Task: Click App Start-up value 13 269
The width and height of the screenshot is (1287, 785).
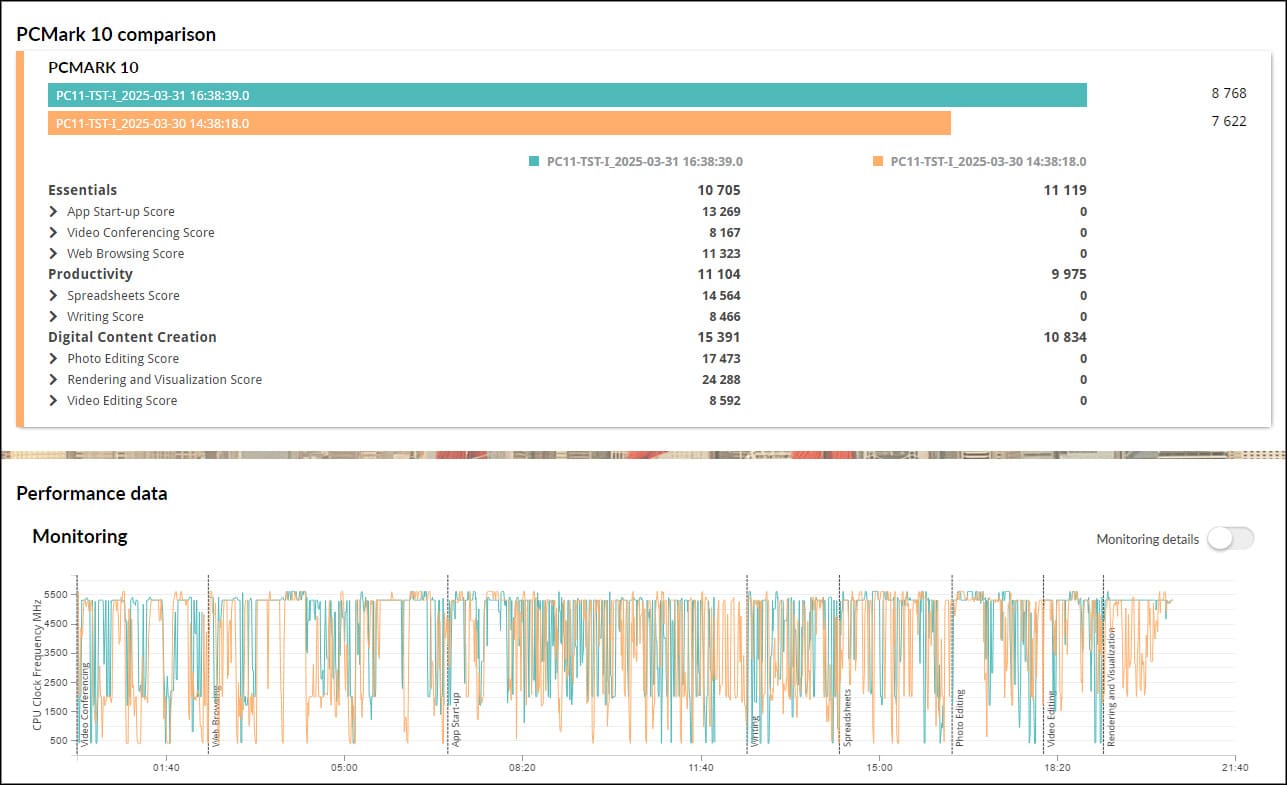Action: [x=721, y=212]
